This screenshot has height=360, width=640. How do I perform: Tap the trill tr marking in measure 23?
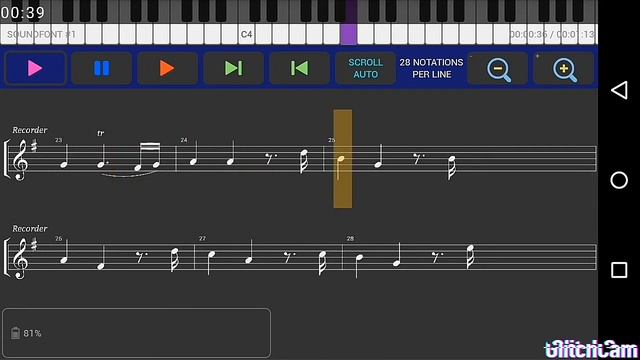pos(101,133)
